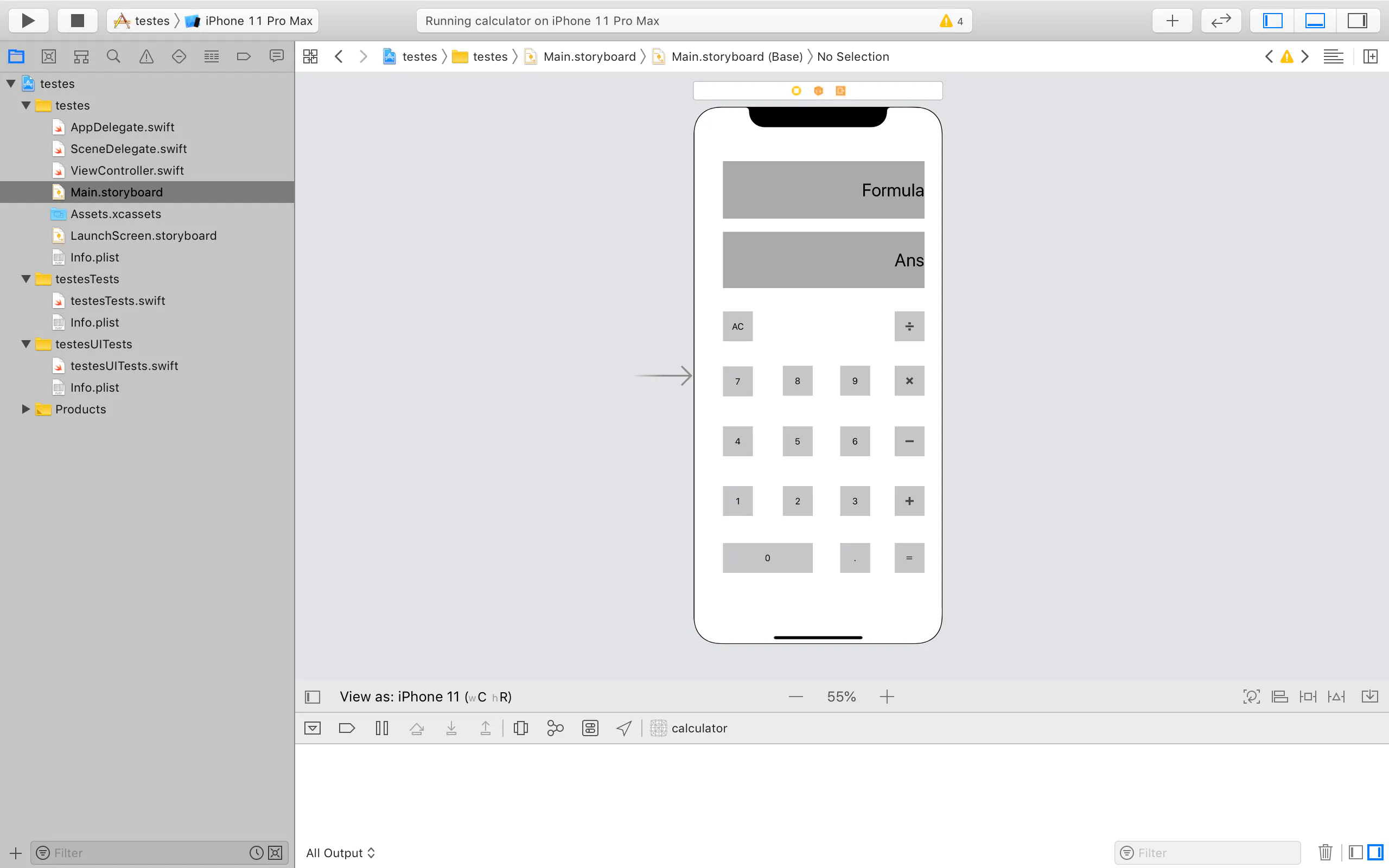Viewport: 1389px width, 868px height.
Task: Toggle the right Inspectors panel visibility
Action: click(x=1358, y=21)
